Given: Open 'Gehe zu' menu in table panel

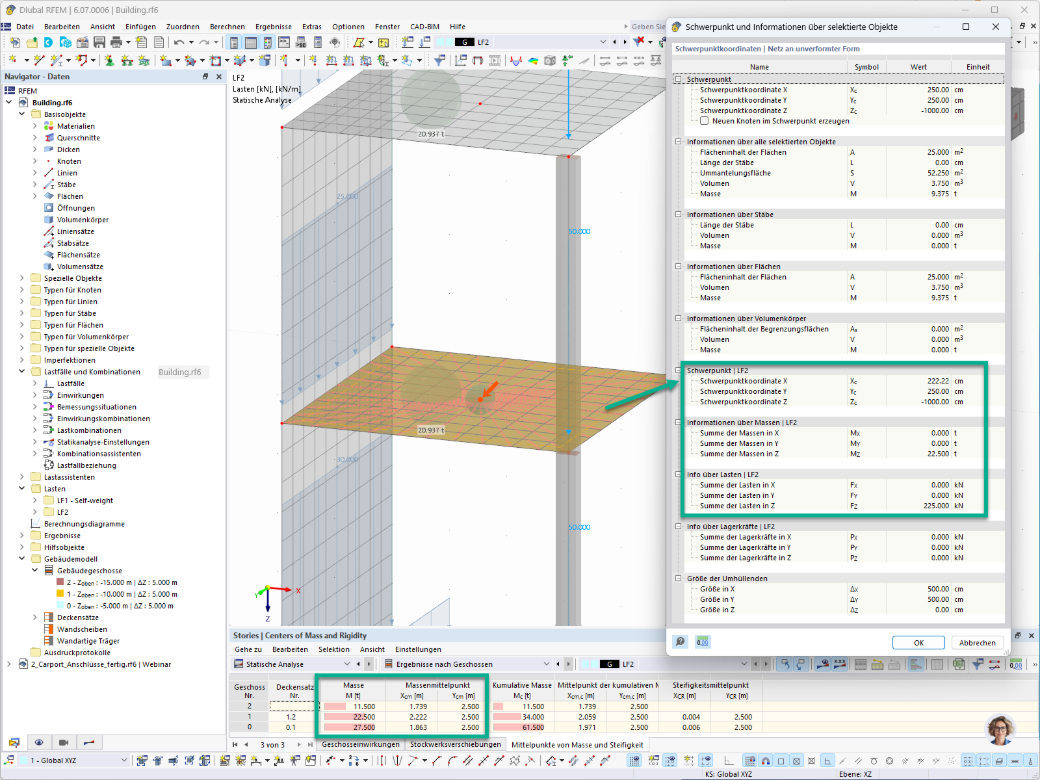Looking at the screenshot, I should [x=248, y=649].
